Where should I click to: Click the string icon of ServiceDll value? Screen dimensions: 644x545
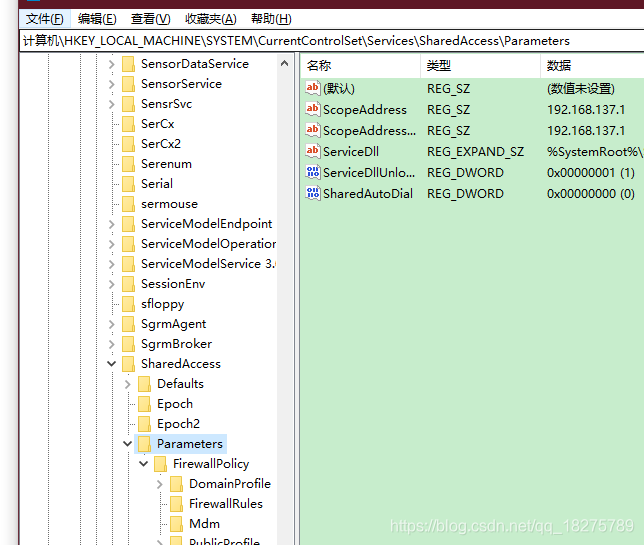tap(313, 151)
